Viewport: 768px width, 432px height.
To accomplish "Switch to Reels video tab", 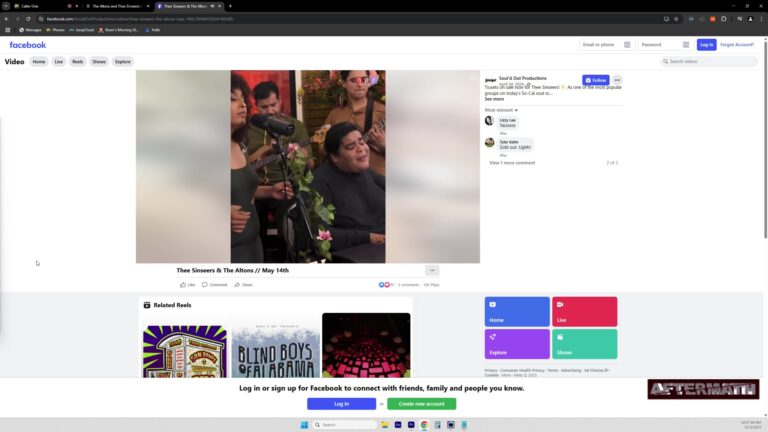I will [77, 62].
